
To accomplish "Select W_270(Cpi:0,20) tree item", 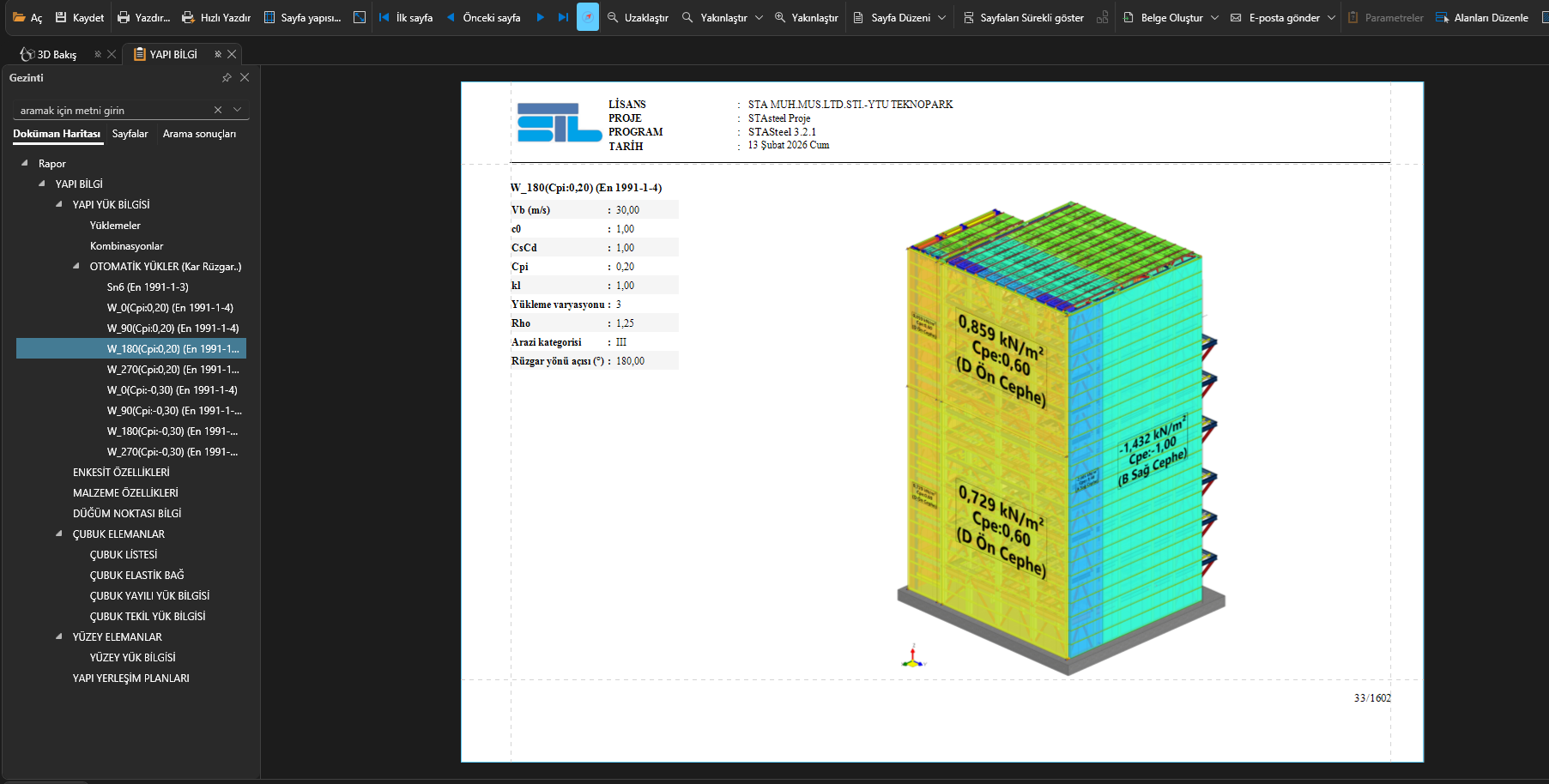I will point(172,370).
